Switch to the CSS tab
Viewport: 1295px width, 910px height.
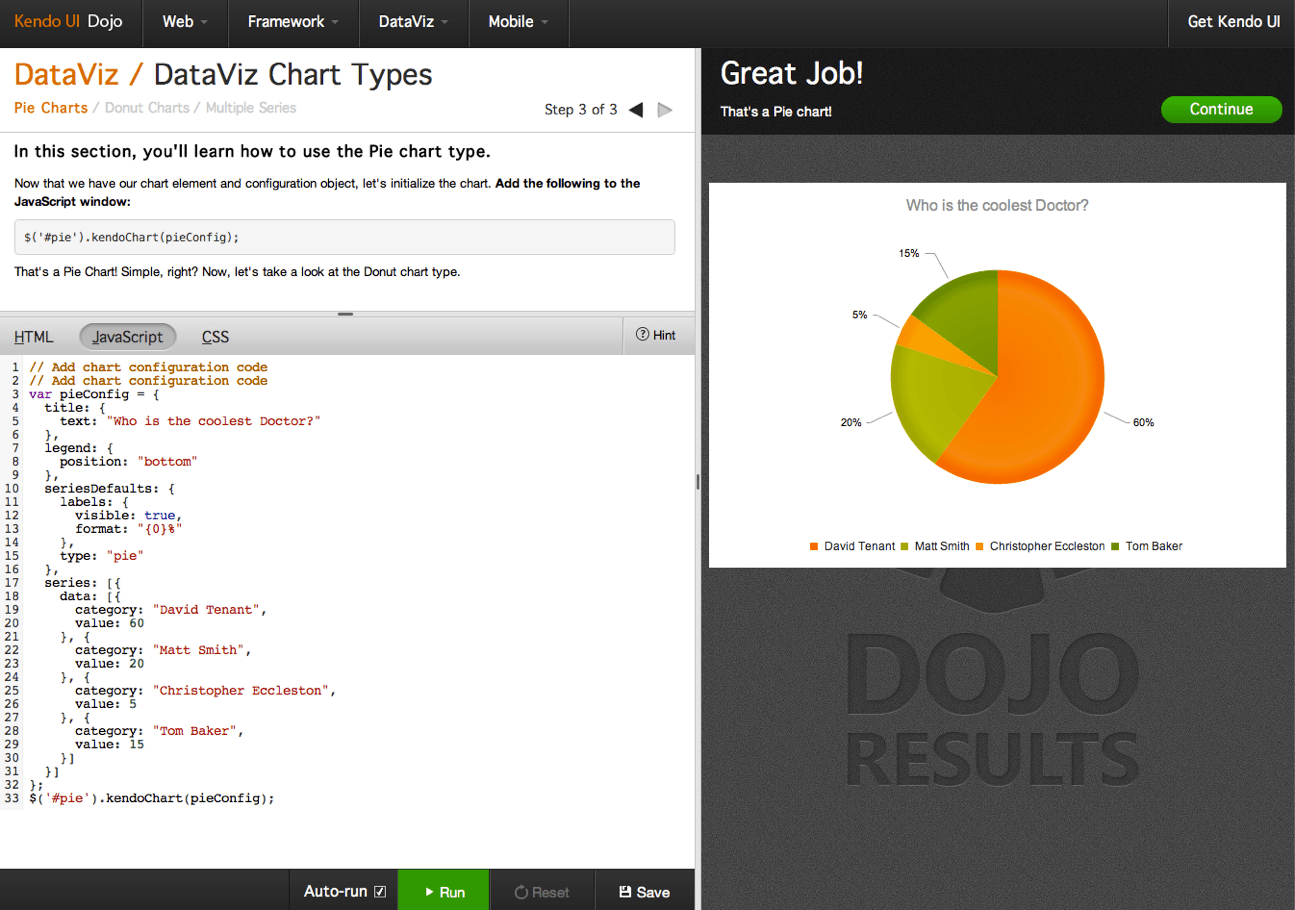(x=215, y=337)
